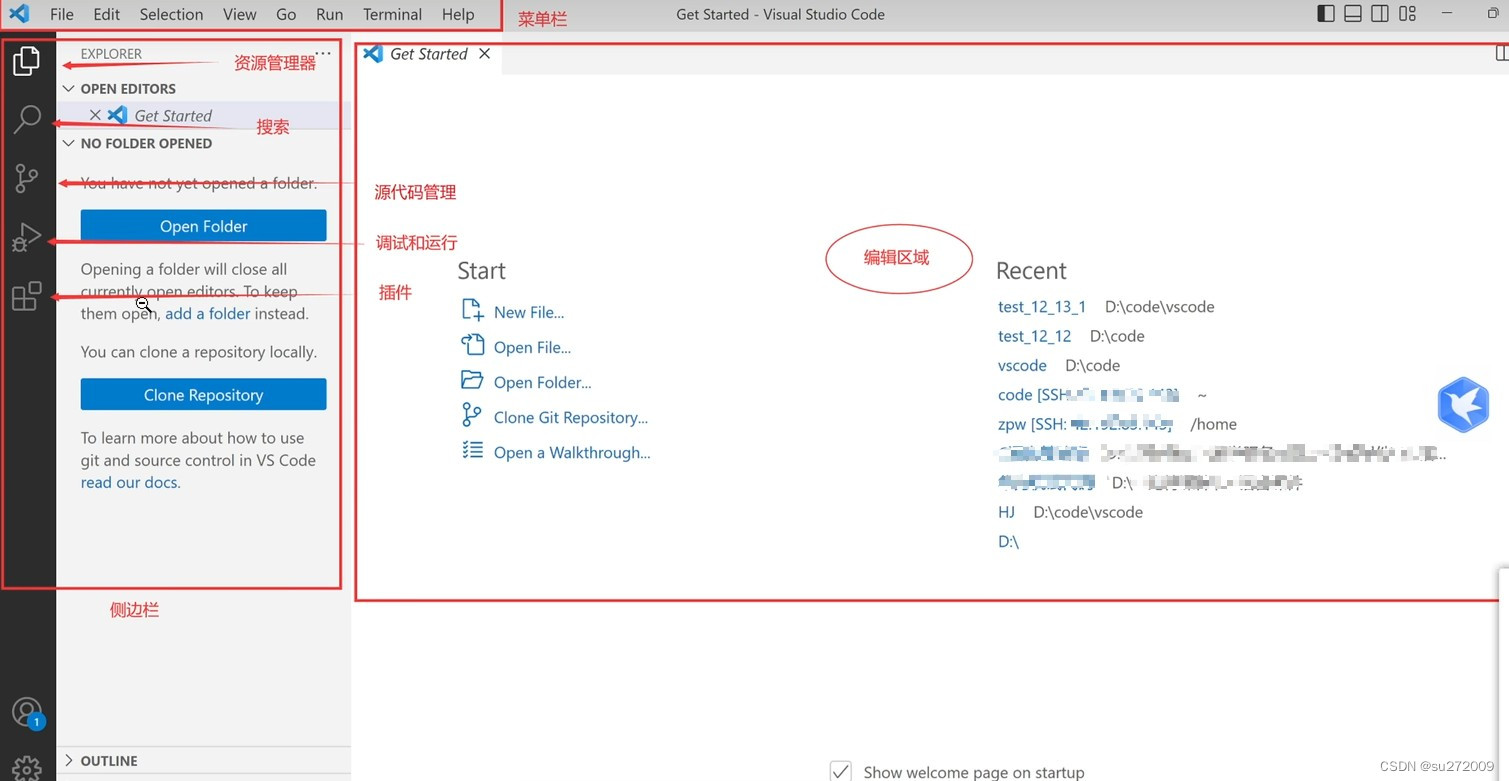This screenshot has height=781, width=1509.
Task: Restore the VS Code window size
Action: point(1495,14)
